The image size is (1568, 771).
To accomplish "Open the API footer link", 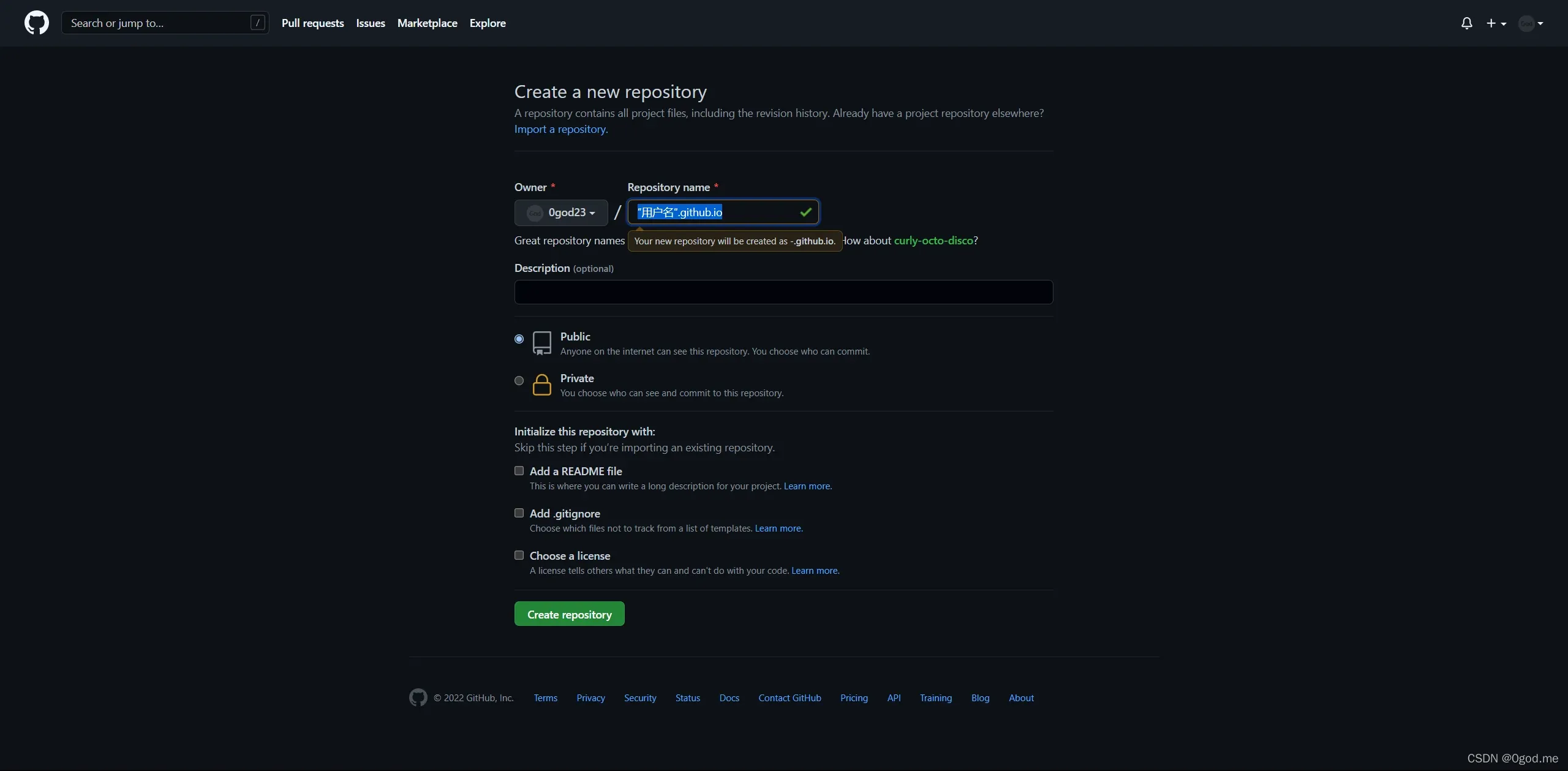I will click(894, 698).
